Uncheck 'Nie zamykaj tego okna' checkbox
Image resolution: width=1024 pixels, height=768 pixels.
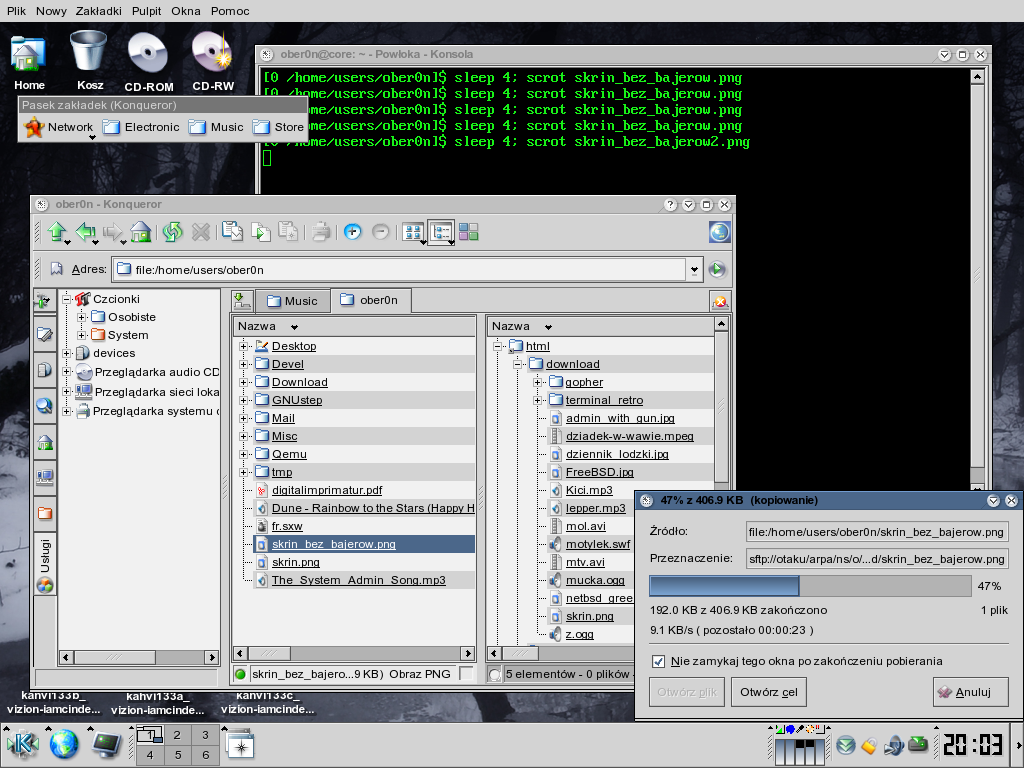658,661
